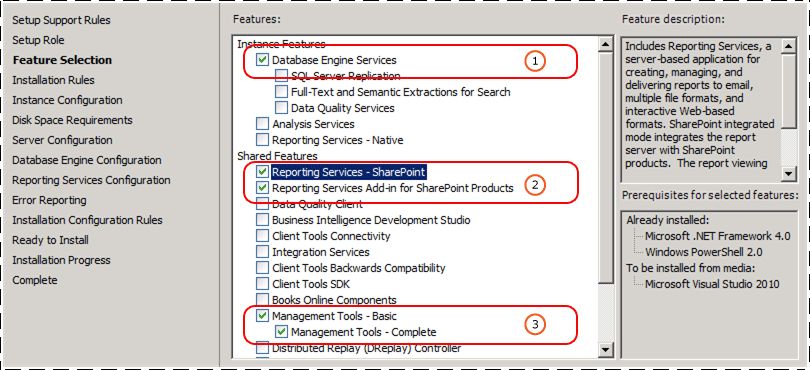810x370 pixels.
Task: Select Ready to Install step
Action: pyautogui.click(x=51, y=240)
